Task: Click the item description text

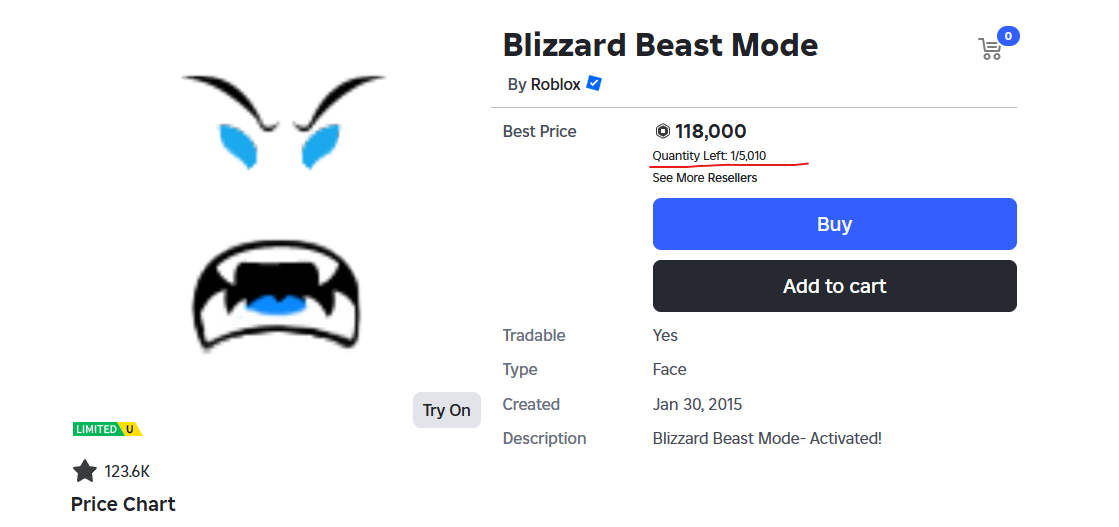Action: pos(767,438)
